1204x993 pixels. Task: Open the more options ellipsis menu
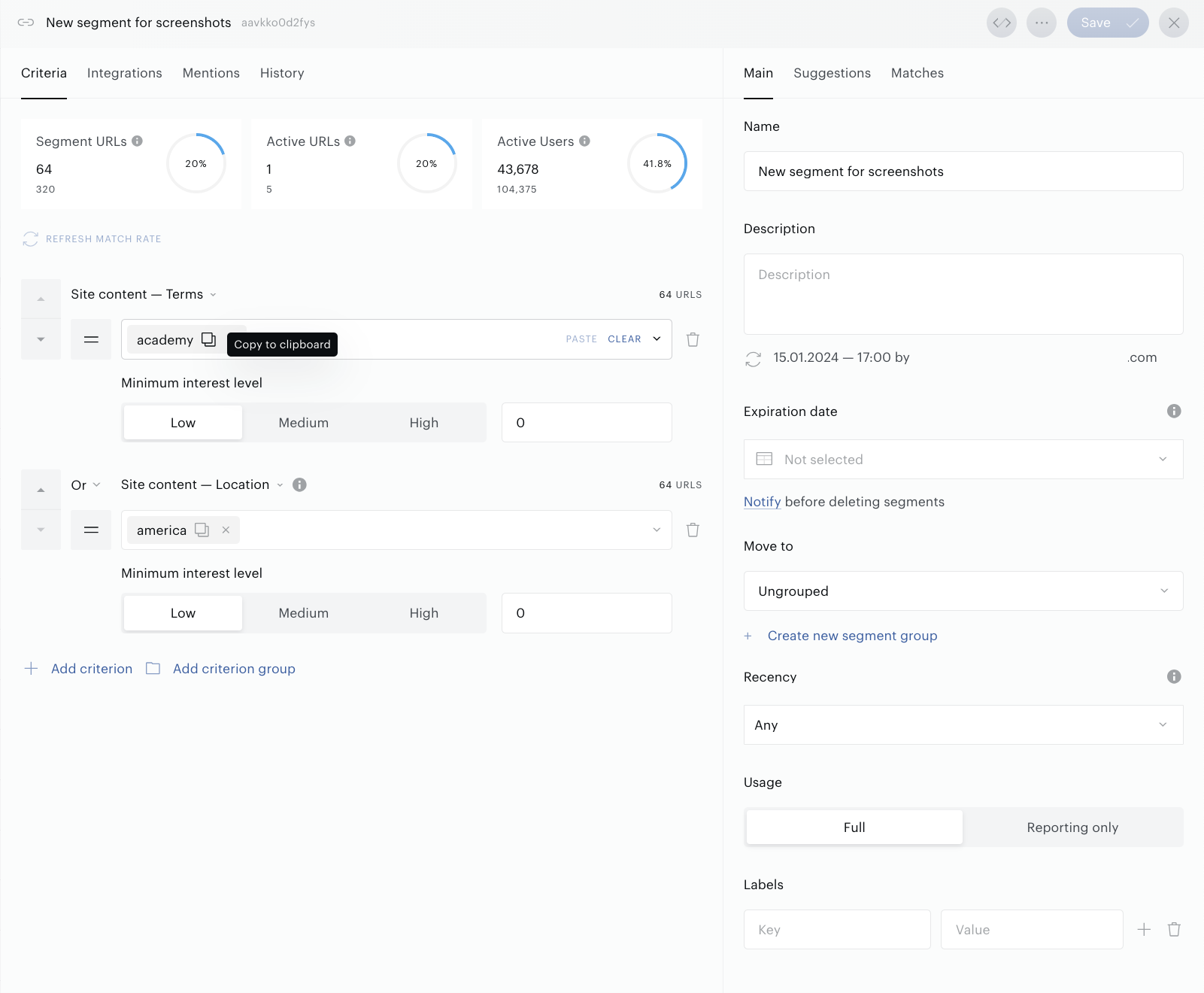click(1042, 23)
